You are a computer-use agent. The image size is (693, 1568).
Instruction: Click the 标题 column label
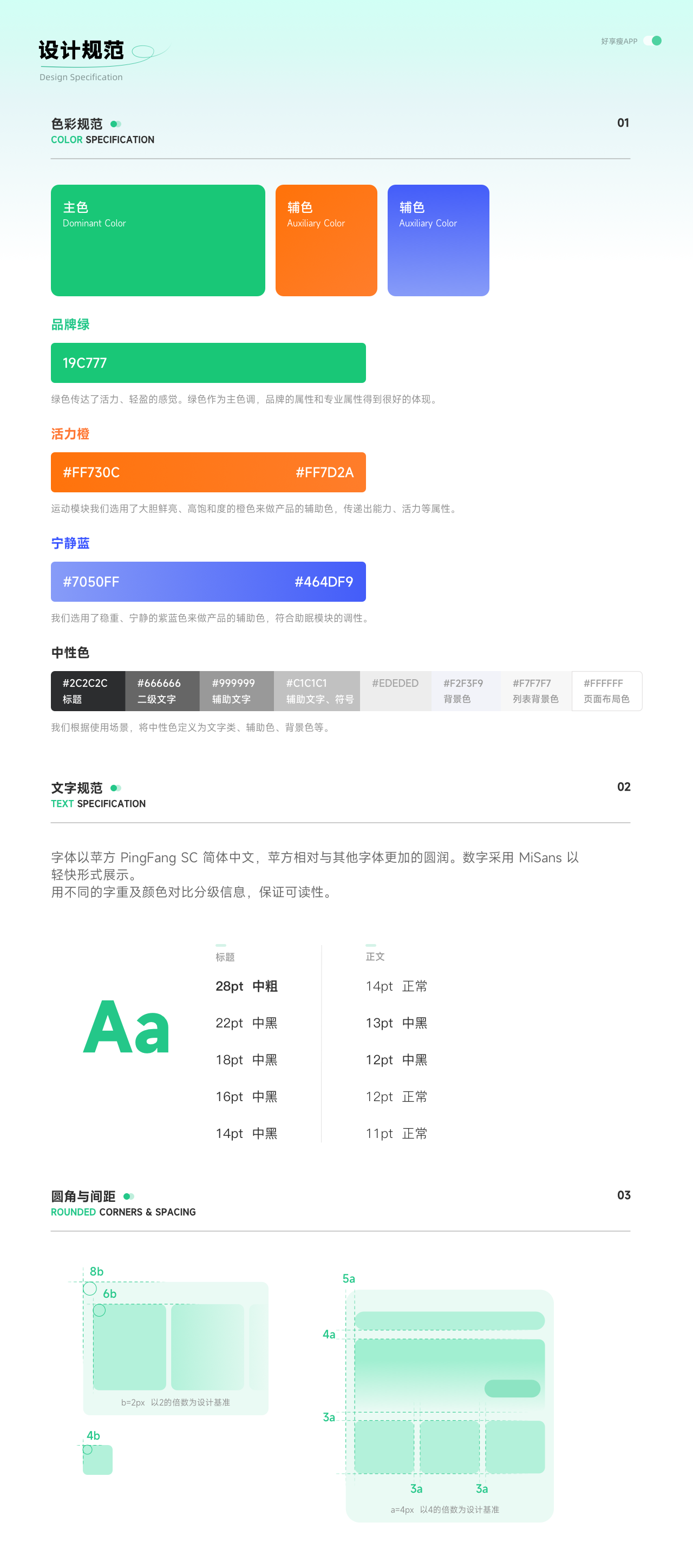click(225, 958)
